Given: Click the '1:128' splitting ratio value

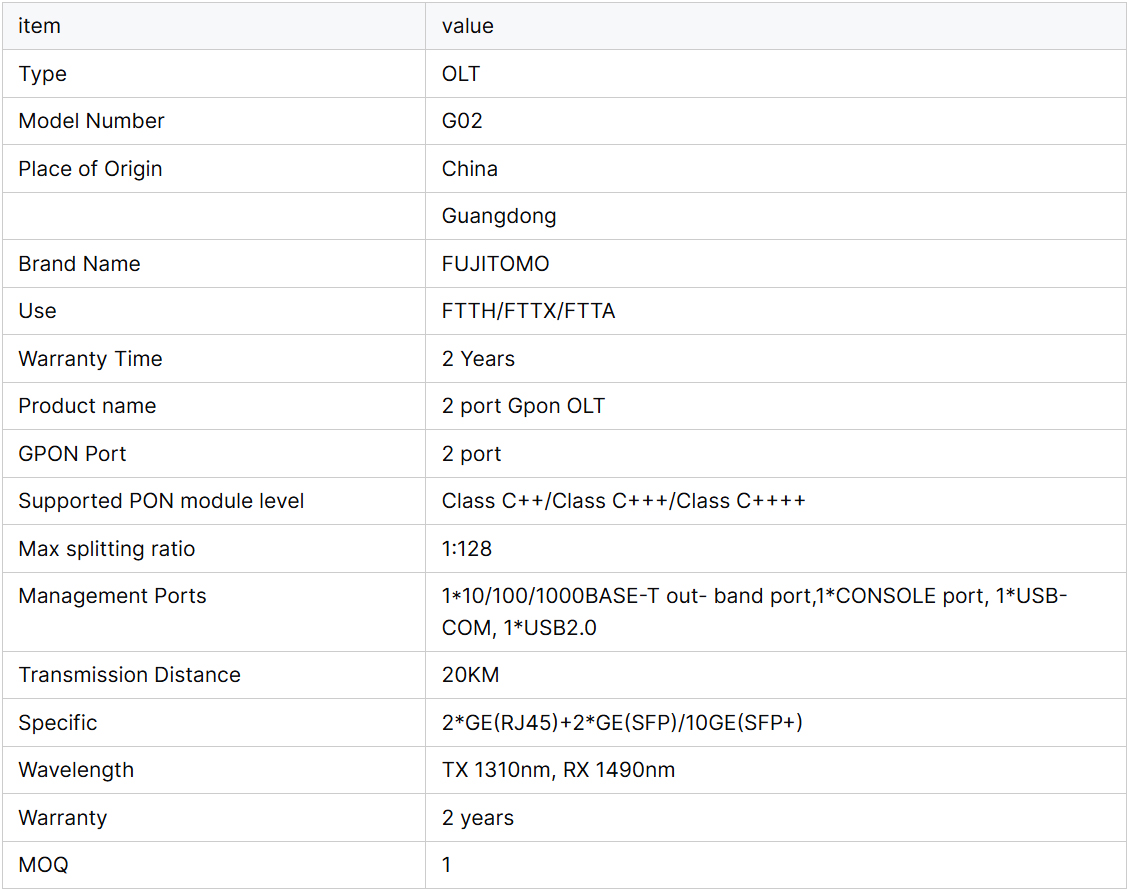Looking at the screenshot, I should (x=467, y=549).
